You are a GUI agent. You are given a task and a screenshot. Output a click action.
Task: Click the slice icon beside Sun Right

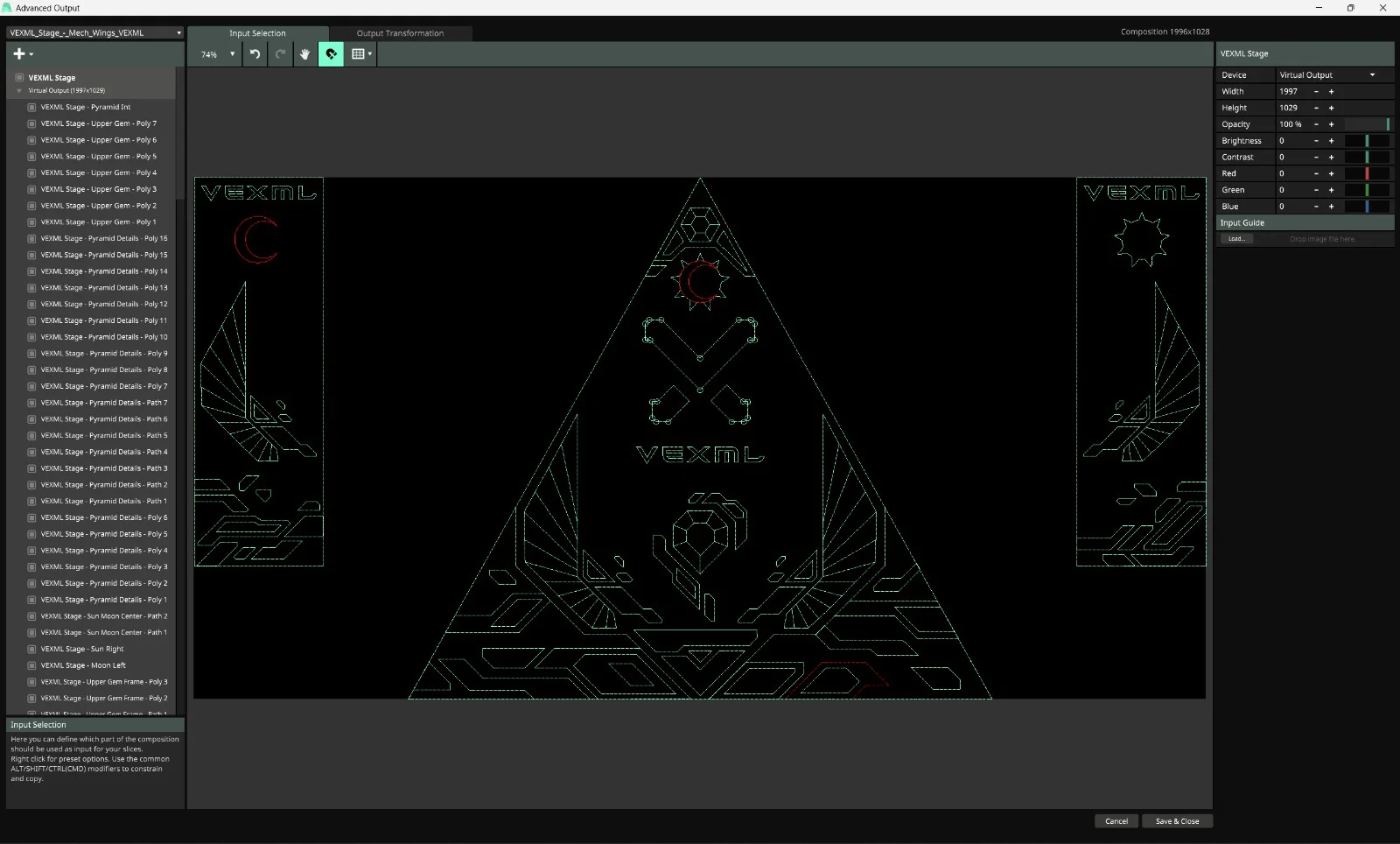32,649
